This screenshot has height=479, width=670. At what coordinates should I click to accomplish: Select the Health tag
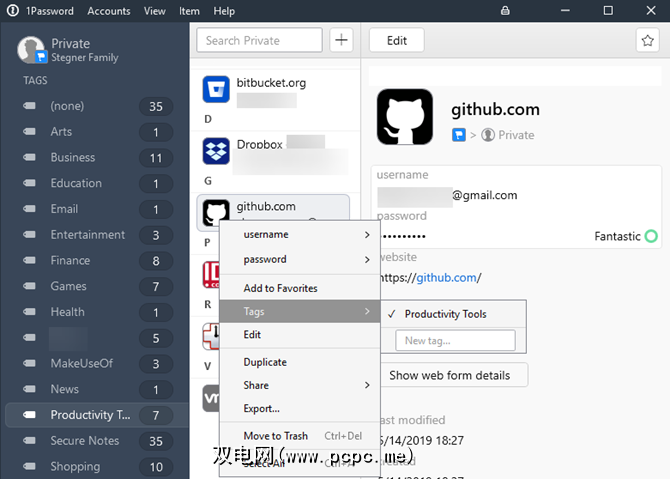coord(98,312)
